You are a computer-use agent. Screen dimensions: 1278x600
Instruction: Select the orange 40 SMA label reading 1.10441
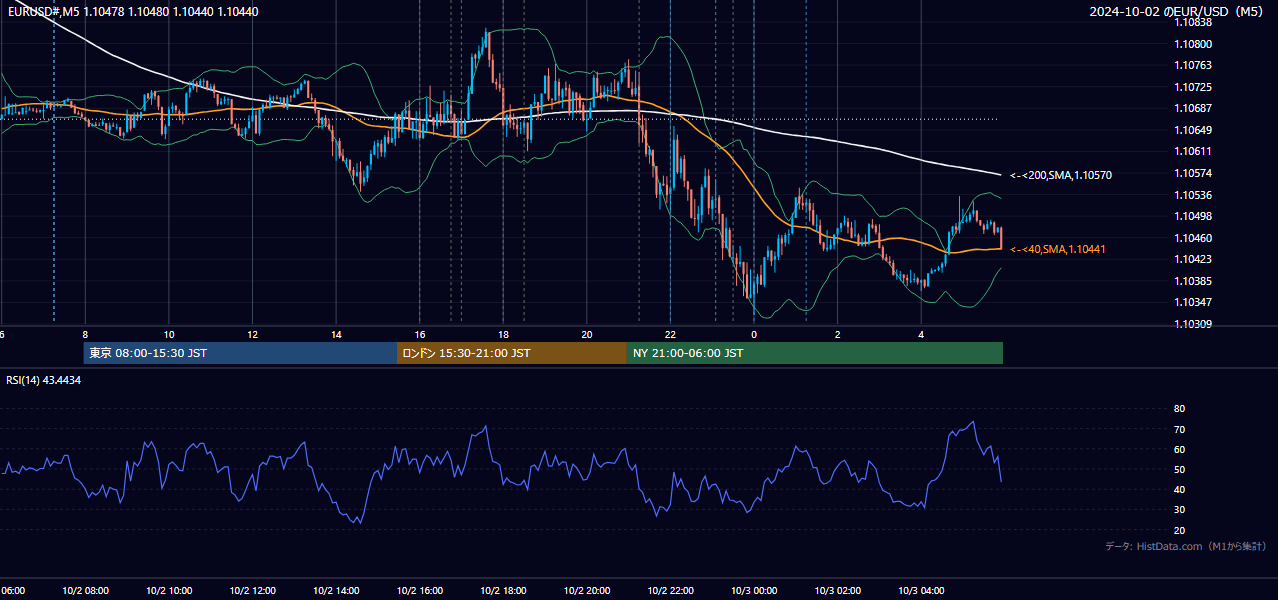1058,249
